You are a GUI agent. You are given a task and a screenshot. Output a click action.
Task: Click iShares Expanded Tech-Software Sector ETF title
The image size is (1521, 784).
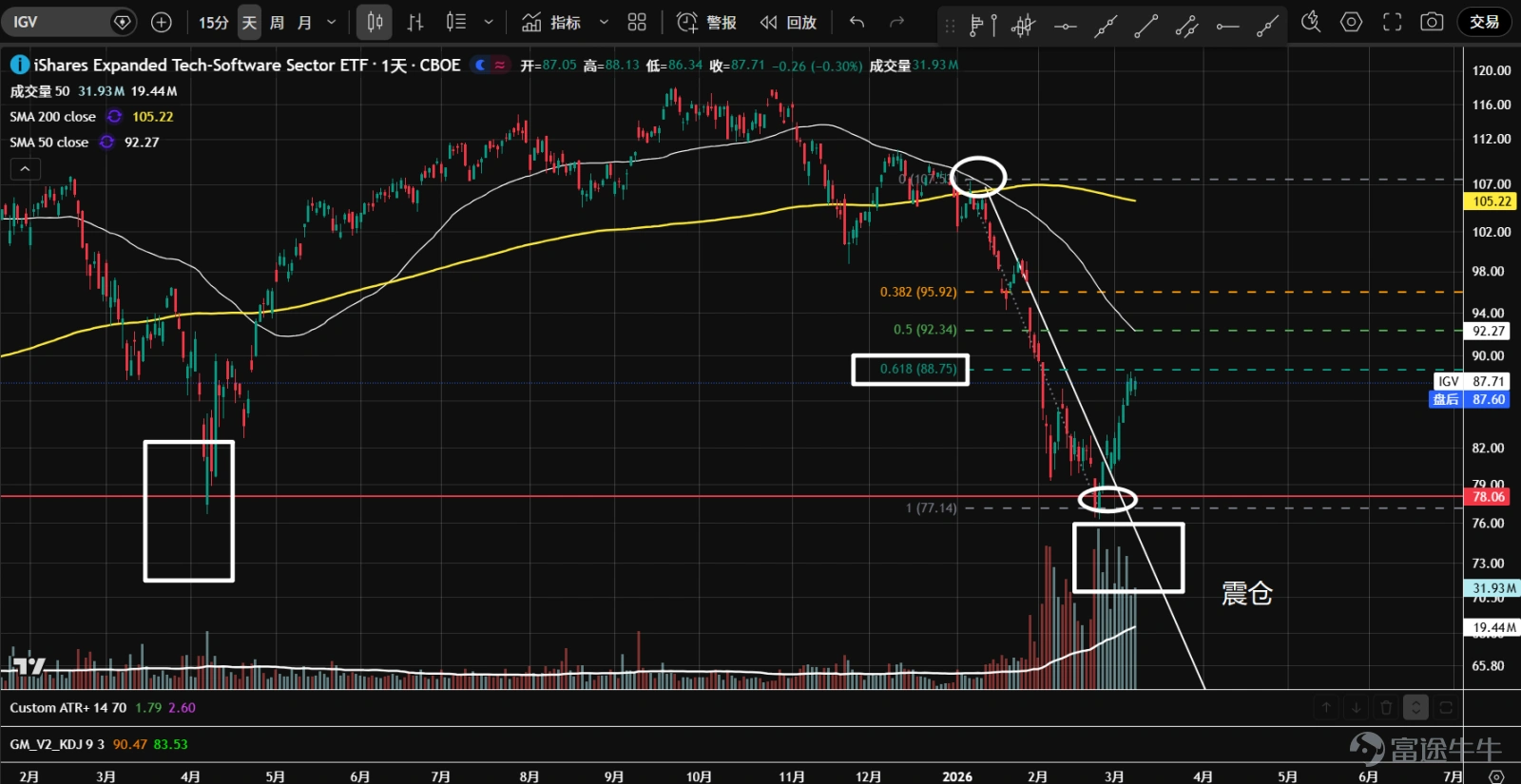click(201, 65)
